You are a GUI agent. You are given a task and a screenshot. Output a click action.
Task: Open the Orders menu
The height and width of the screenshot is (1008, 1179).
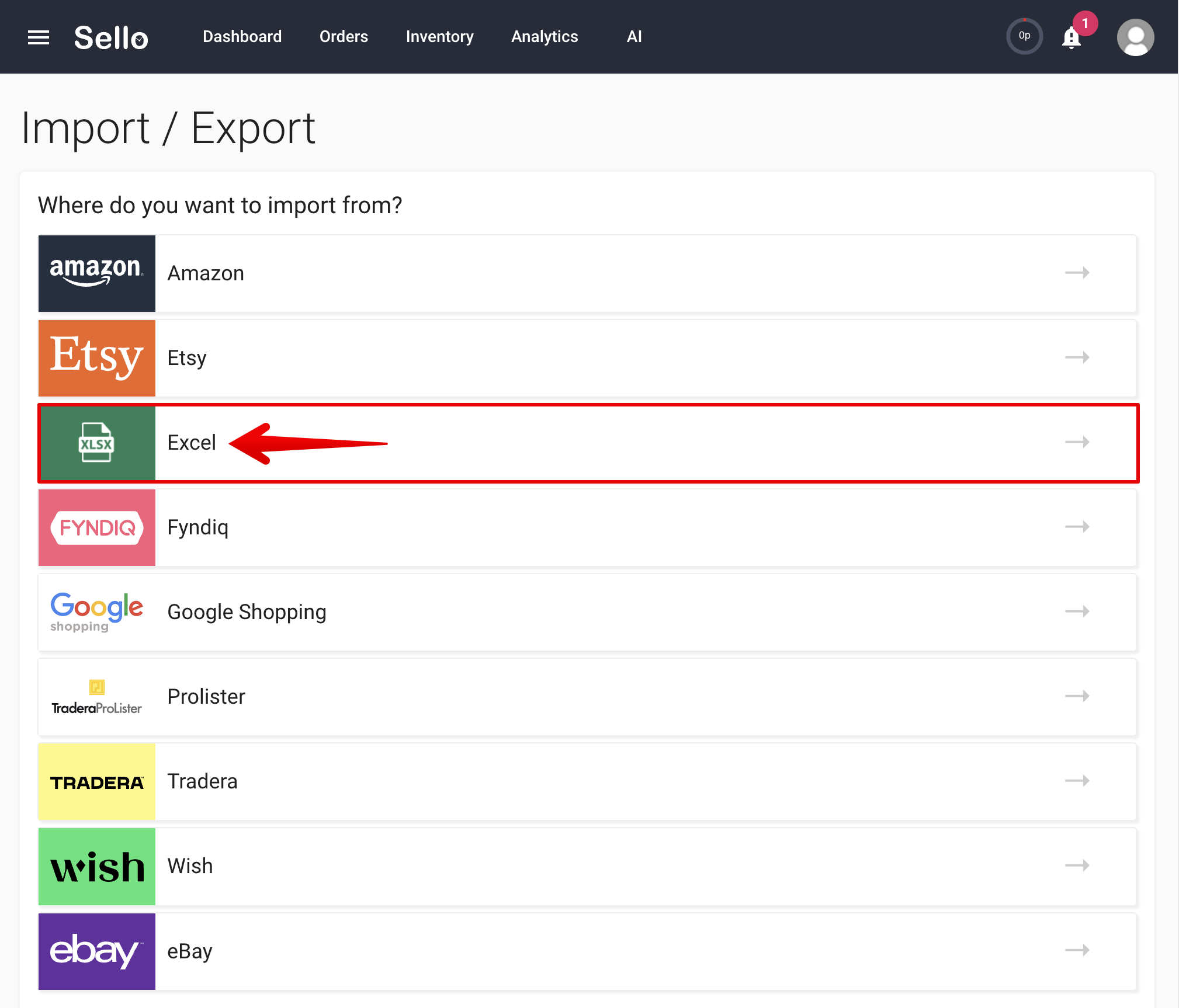click(344, 37)
